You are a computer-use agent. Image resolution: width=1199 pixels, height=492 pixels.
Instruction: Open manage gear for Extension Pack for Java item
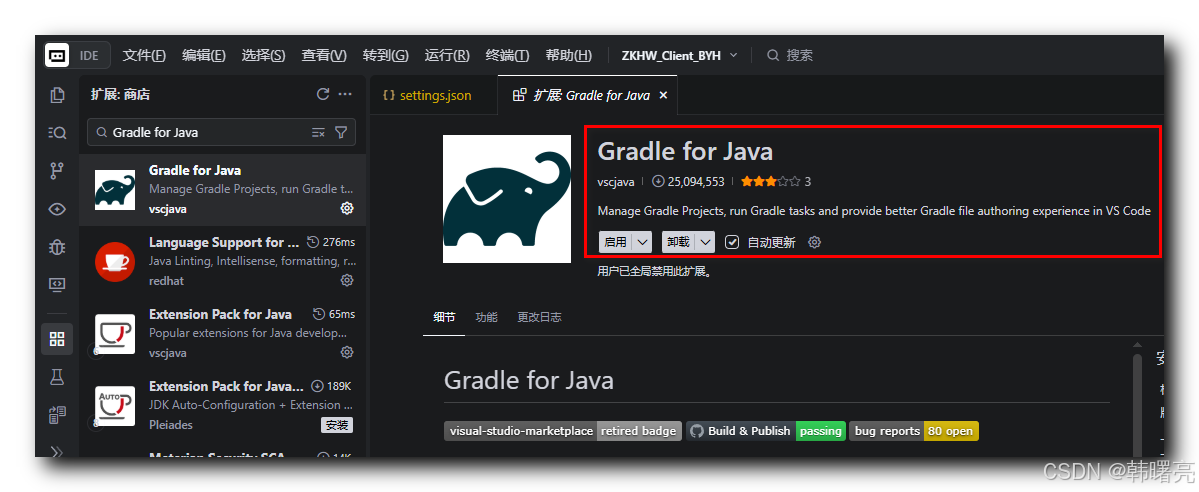(x=346, y=352)
